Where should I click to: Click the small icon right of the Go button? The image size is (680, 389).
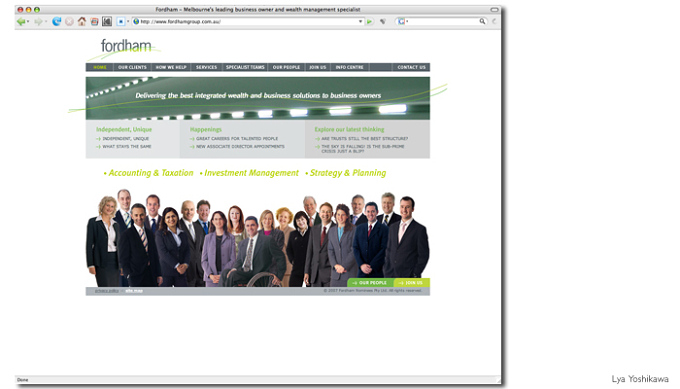[383, 21]
